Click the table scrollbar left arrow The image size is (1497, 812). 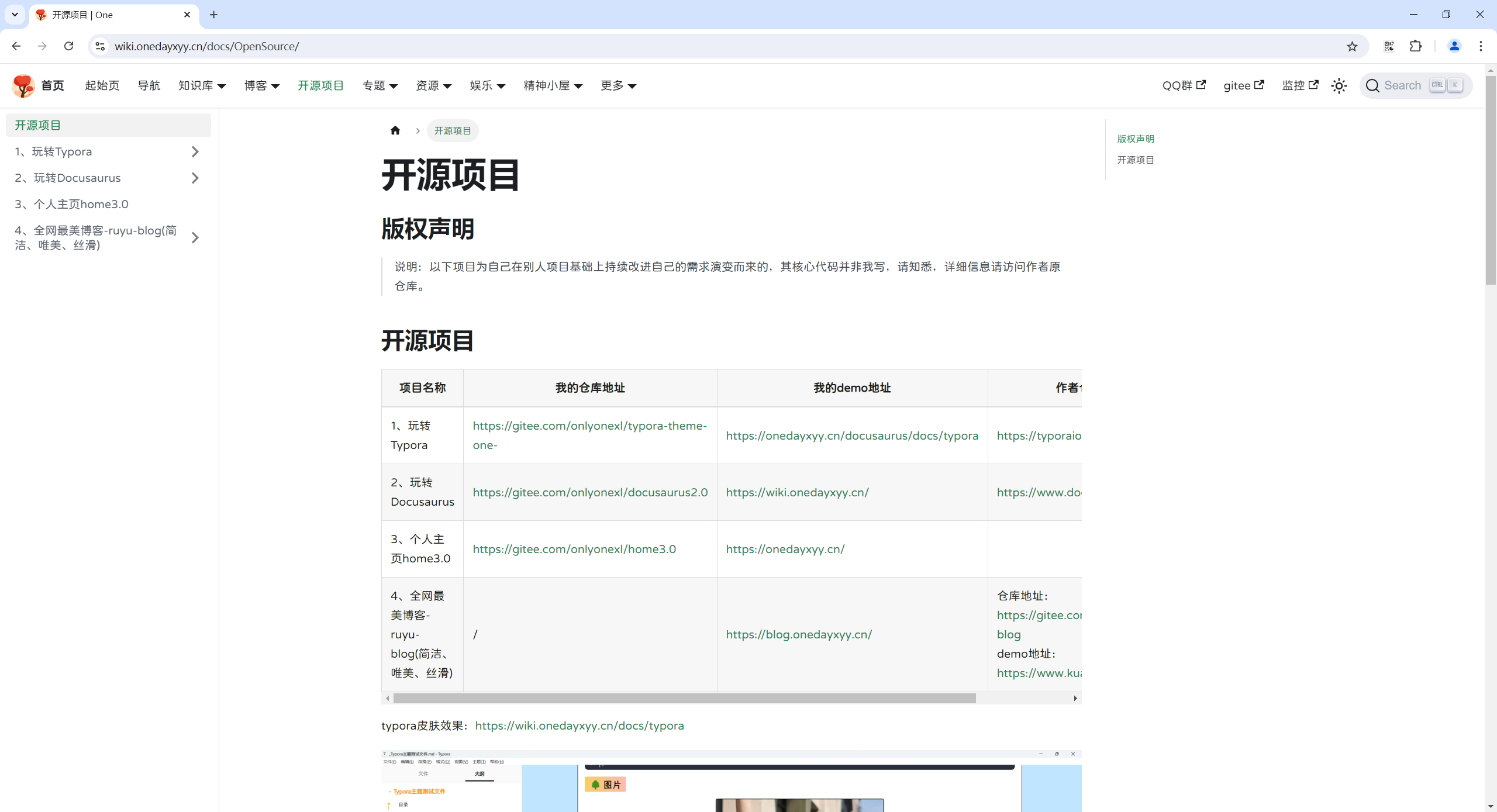(387, 698)
